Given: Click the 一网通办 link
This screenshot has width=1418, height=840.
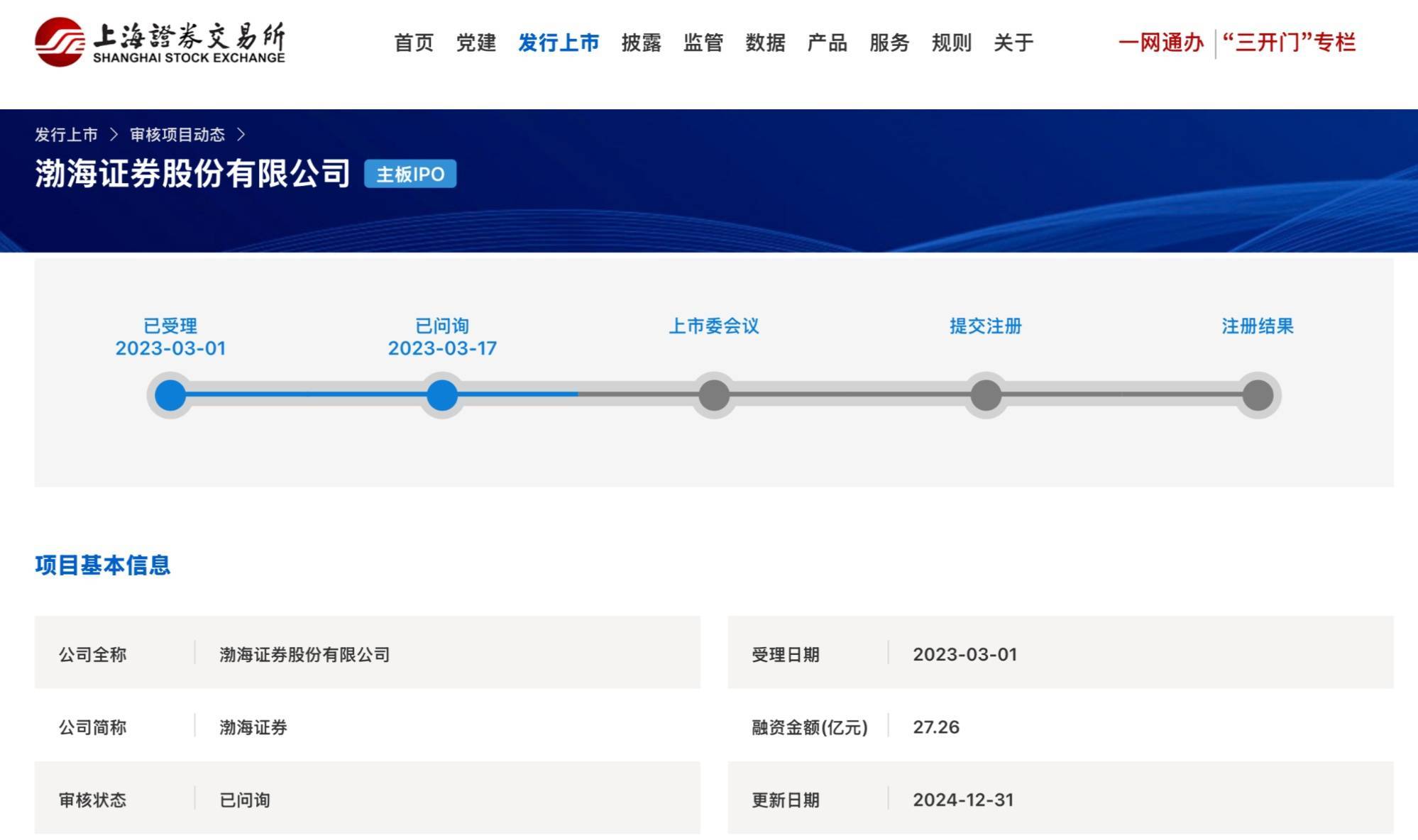Looking at the screenshot, I should [x=1161, y=43].
